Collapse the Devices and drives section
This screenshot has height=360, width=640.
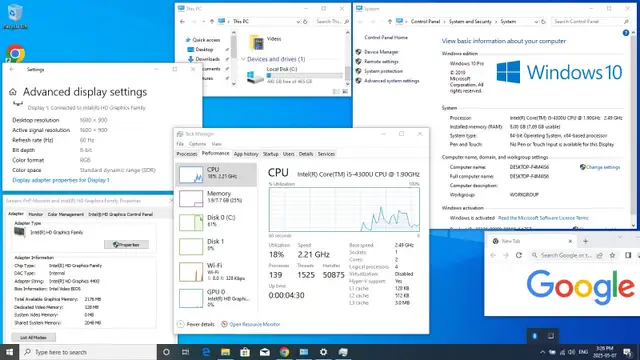[x=243, y=59]
